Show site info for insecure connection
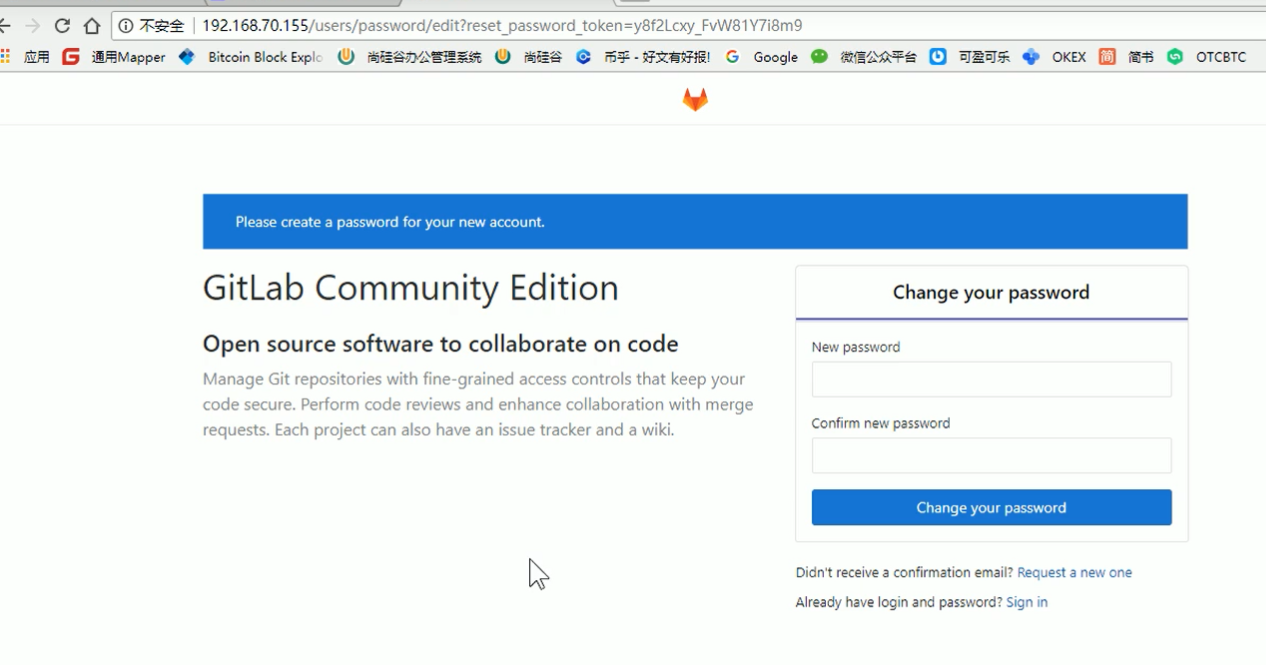 point(152,26)
